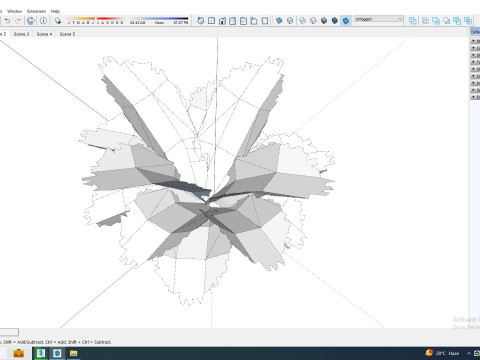This screenshot has width=480, height=360.
Task: Click the Outer Shell solid tool icon
Action: tap(413, 21)
